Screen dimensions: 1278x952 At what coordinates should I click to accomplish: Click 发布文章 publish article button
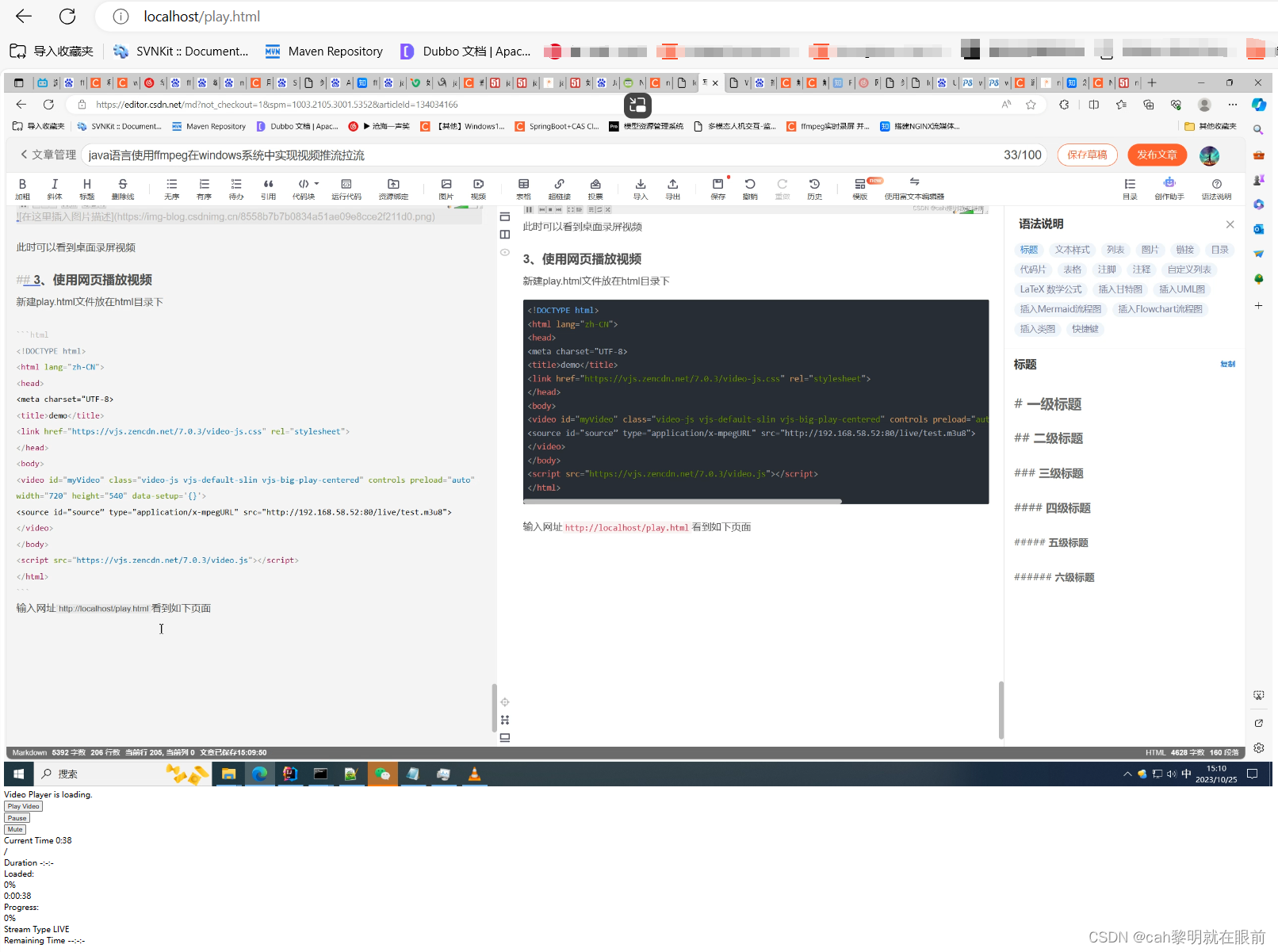coord(1157,155)
